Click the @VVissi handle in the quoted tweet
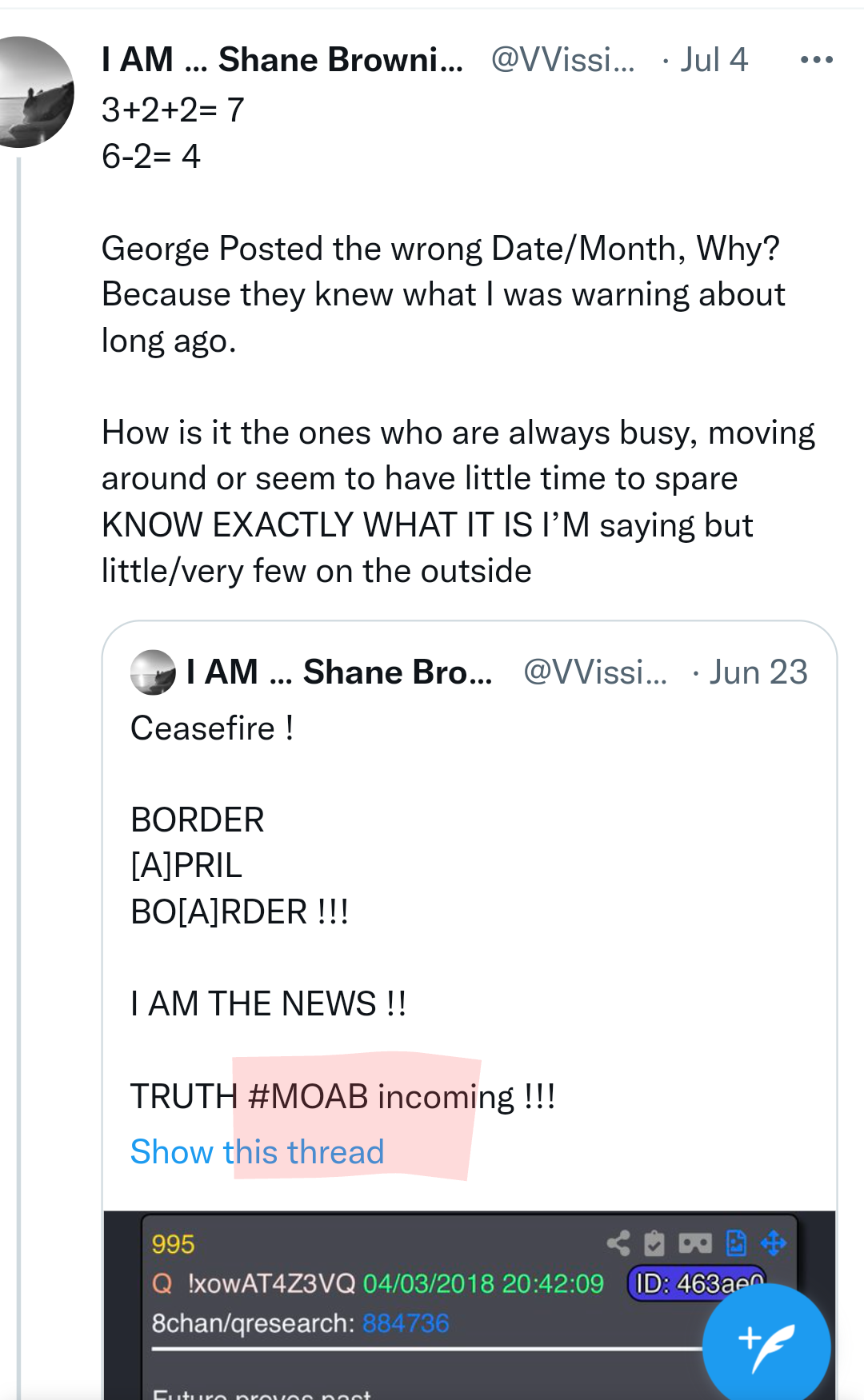864x1400 pixels. 594,672
